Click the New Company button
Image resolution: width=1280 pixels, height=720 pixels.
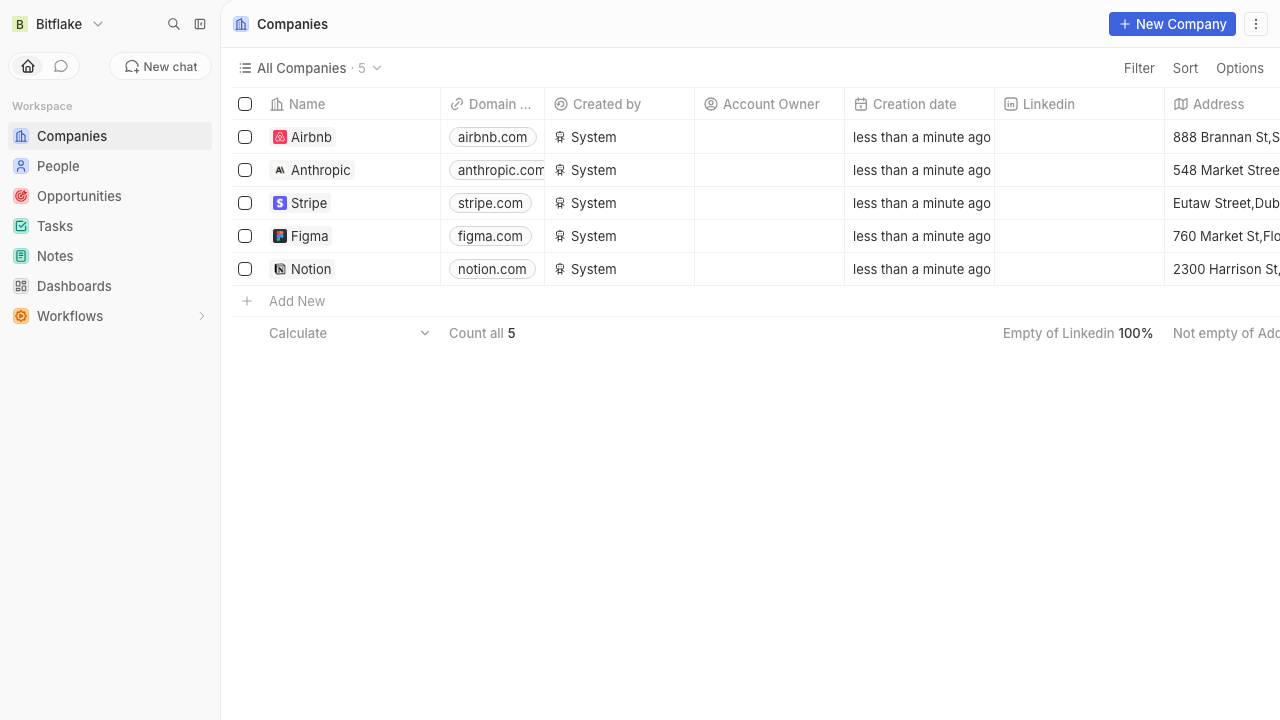tap(1172, 24)
